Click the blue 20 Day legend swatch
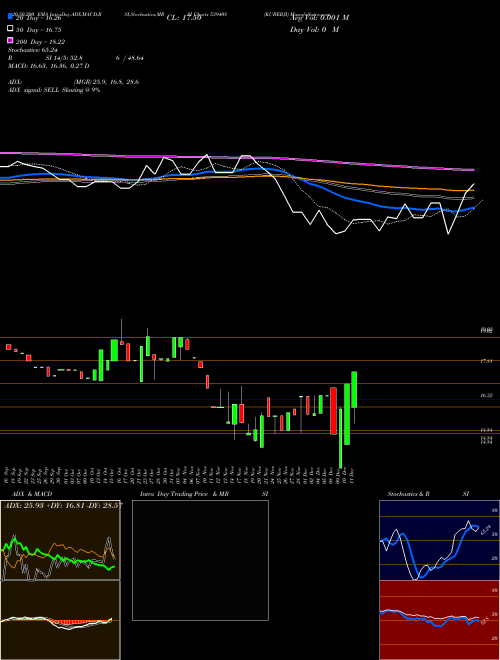The width and height of the screenshot is (500, 660). [x=10, y=17]
